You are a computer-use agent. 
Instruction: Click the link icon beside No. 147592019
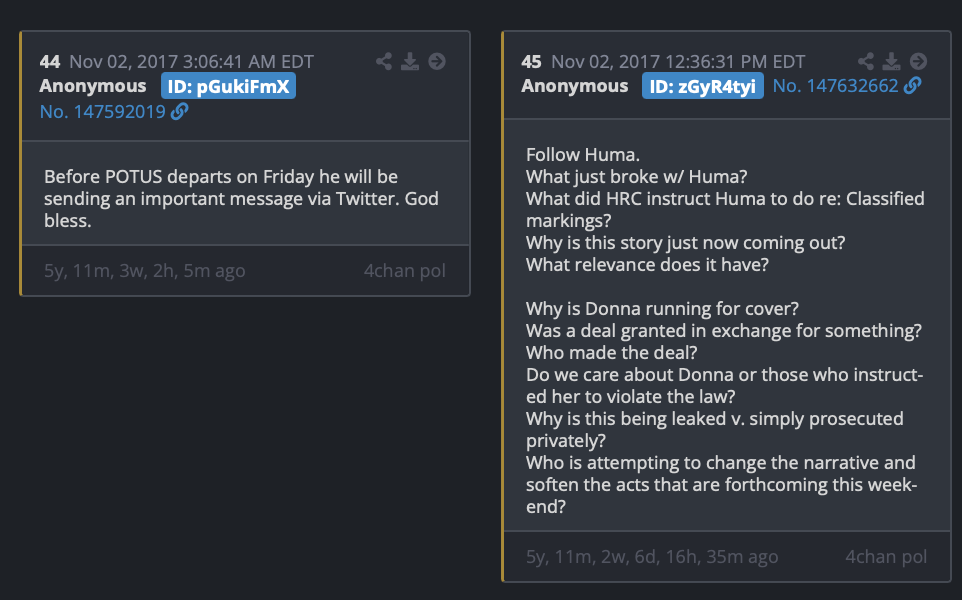(x=180, y=112)
